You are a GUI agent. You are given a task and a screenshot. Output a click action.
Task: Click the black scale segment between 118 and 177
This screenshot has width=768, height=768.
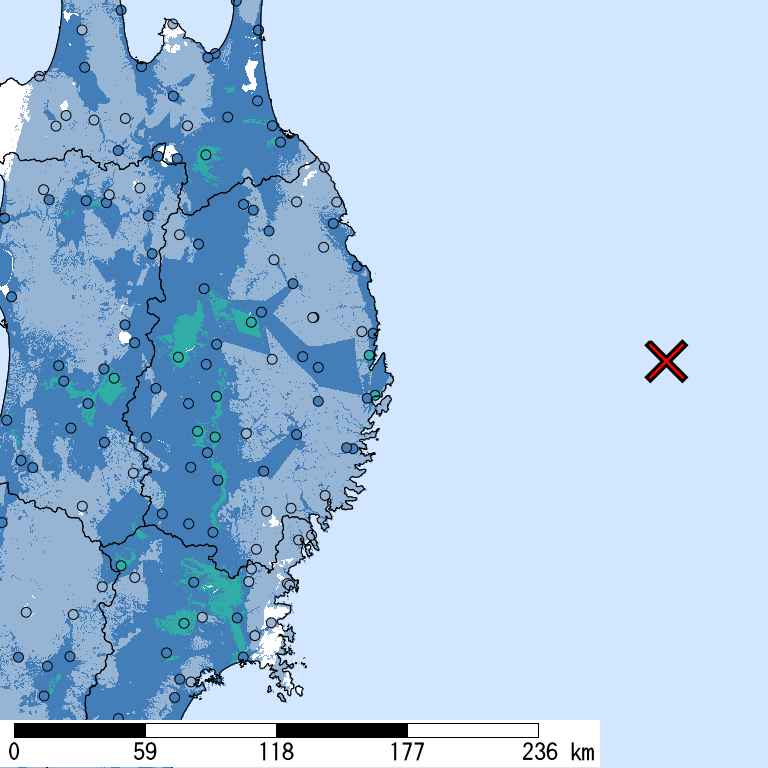342,730
